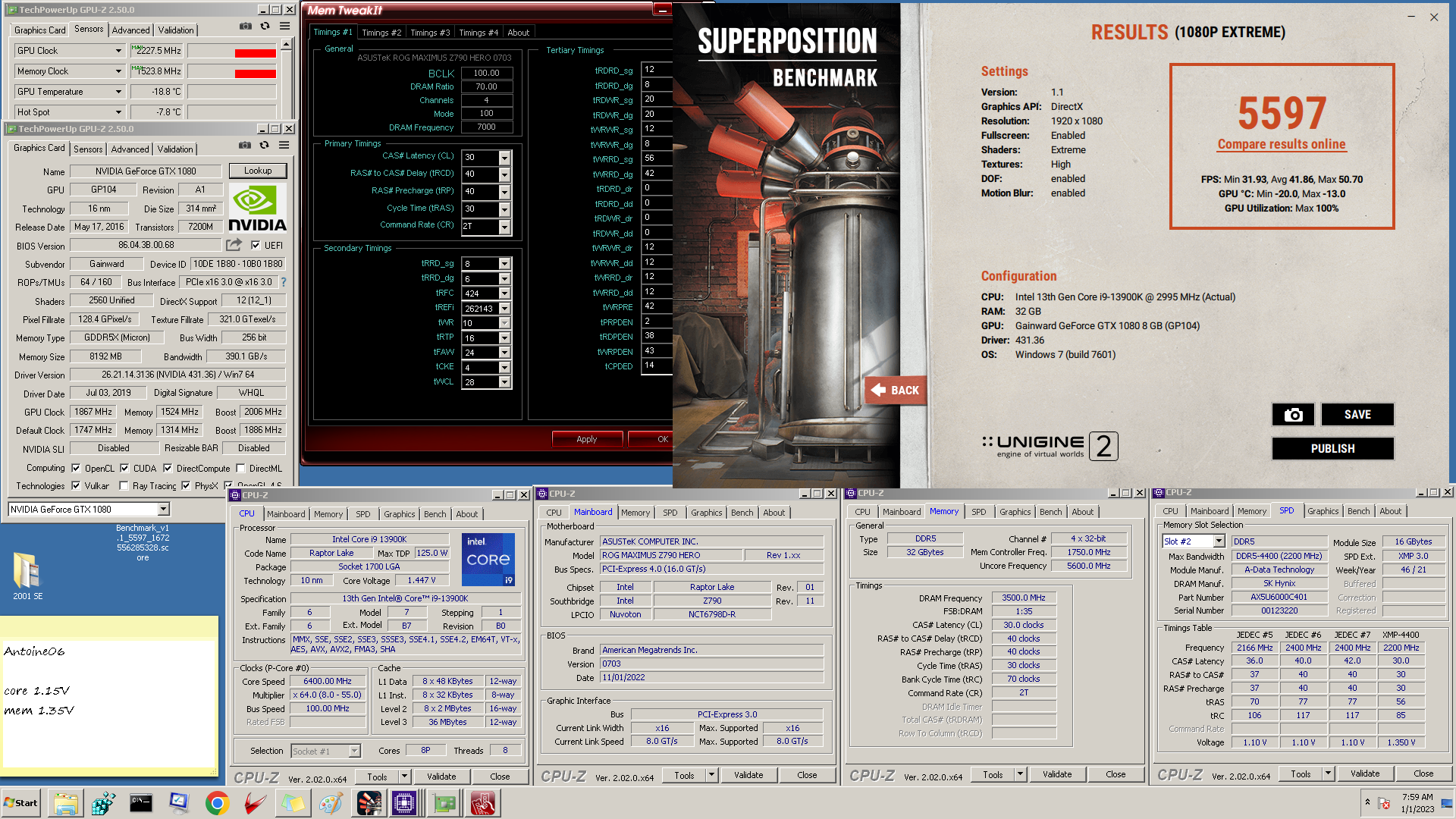Click PUBLISH in Superposition results
This screenshot has width=1456, height=819.
click(1332, 449)
